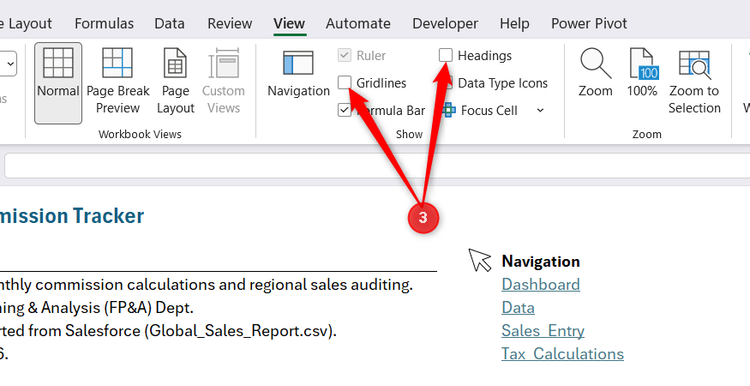
Task: Uncheck the Formula Bar checkbox
Action: point(344,110)
